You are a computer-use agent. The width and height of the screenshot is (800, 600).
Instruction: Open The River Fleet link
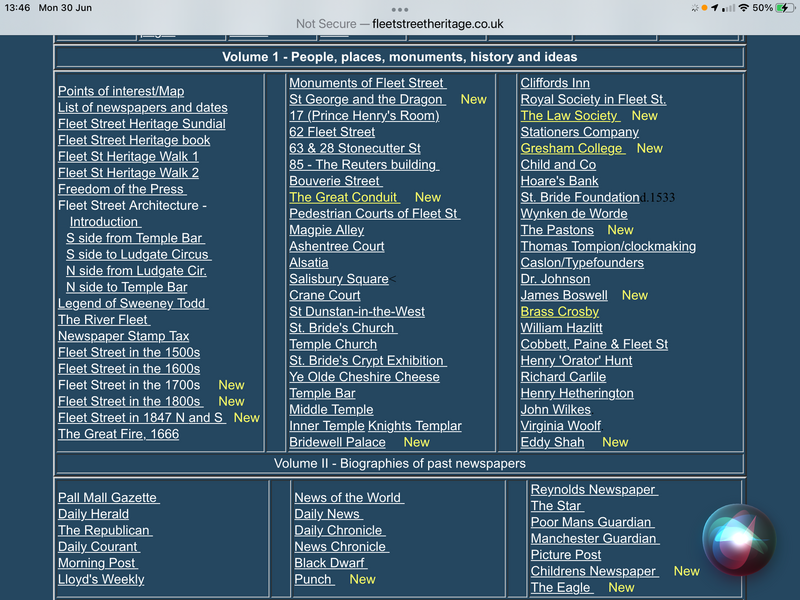[x=104, y=320]
